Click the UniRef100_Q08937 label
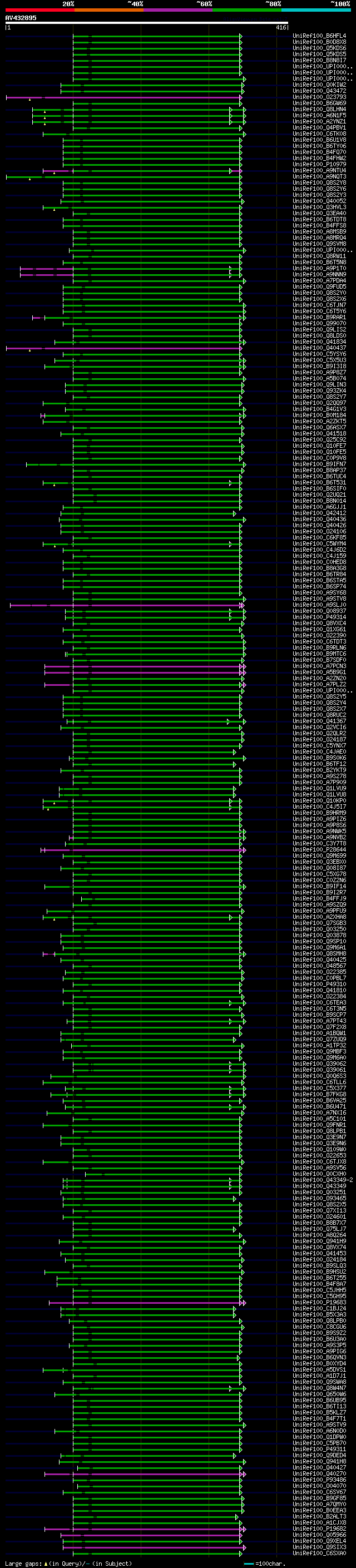Image resolution: width=356 pixels, height=1568 pixels. coord(319,611)
